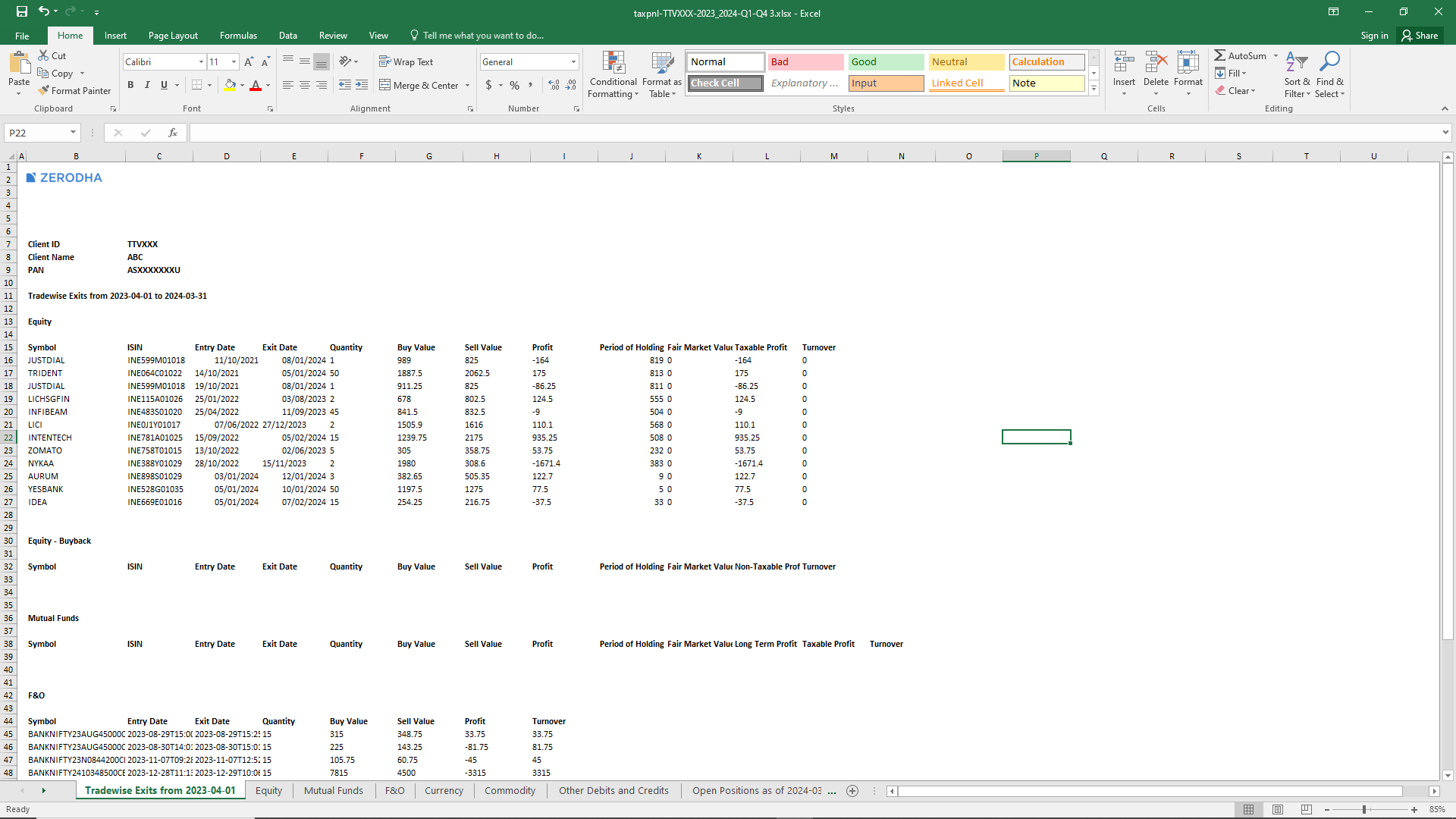Open the font size dropdown

tap(234, 62)
